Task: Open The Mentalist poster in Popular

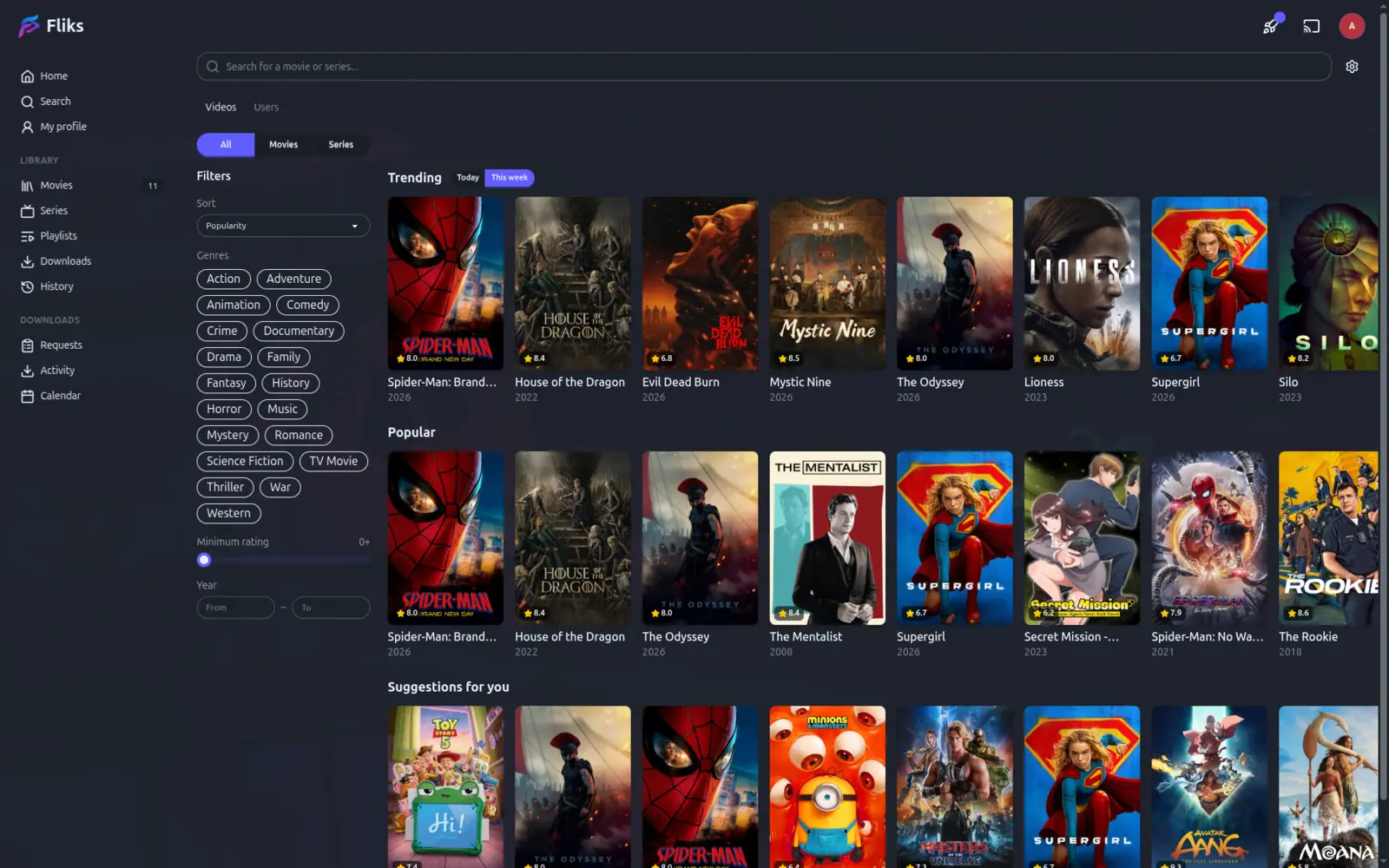Action: coord(827,538)
